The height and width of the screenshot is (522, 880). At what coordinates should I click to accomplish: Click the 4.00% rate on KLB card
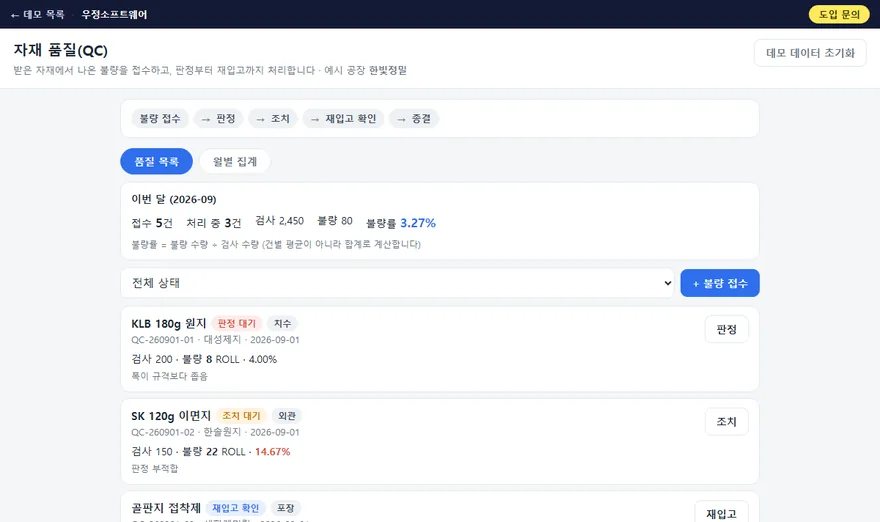[262, 359]
